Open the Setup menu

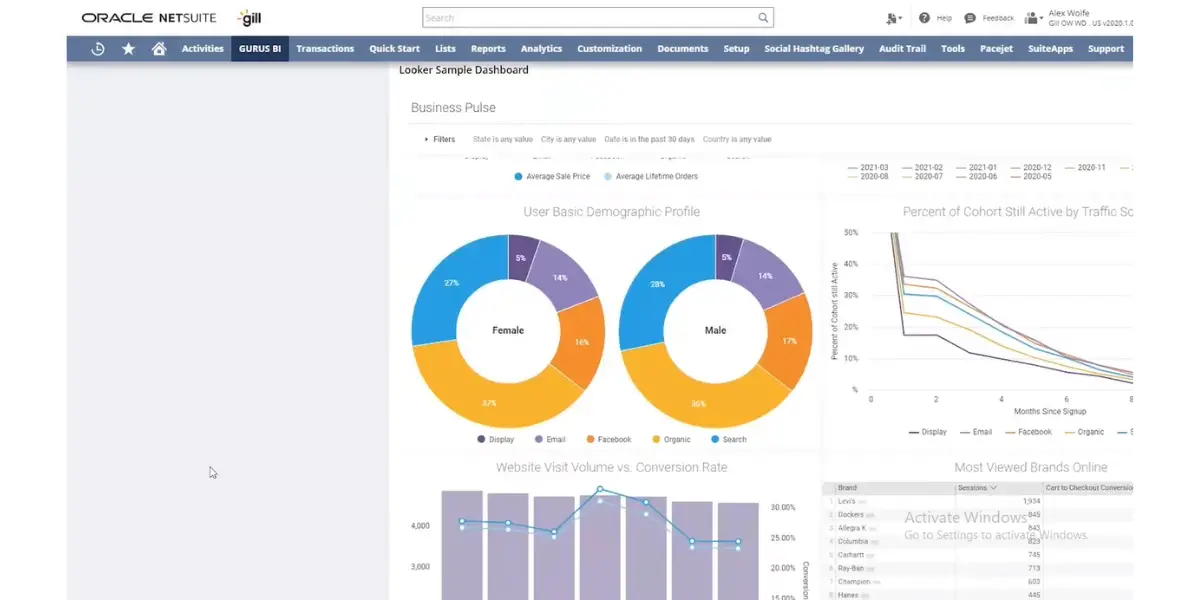click(736, 48)
